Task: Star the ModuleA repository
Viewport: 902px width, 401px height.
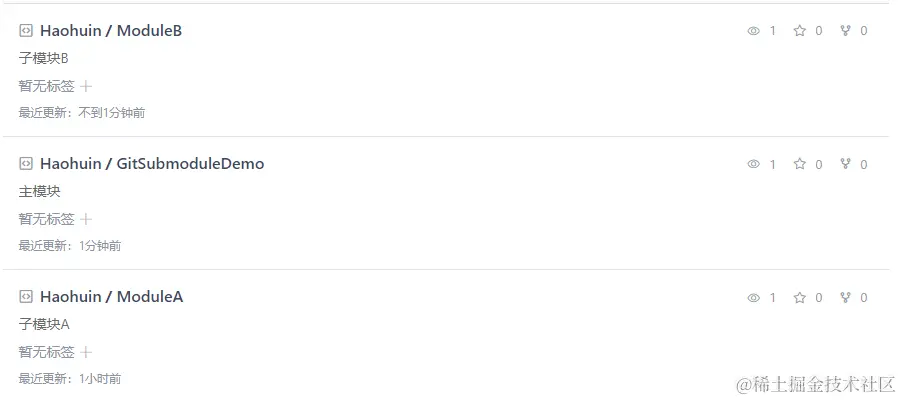Action: 800,297
